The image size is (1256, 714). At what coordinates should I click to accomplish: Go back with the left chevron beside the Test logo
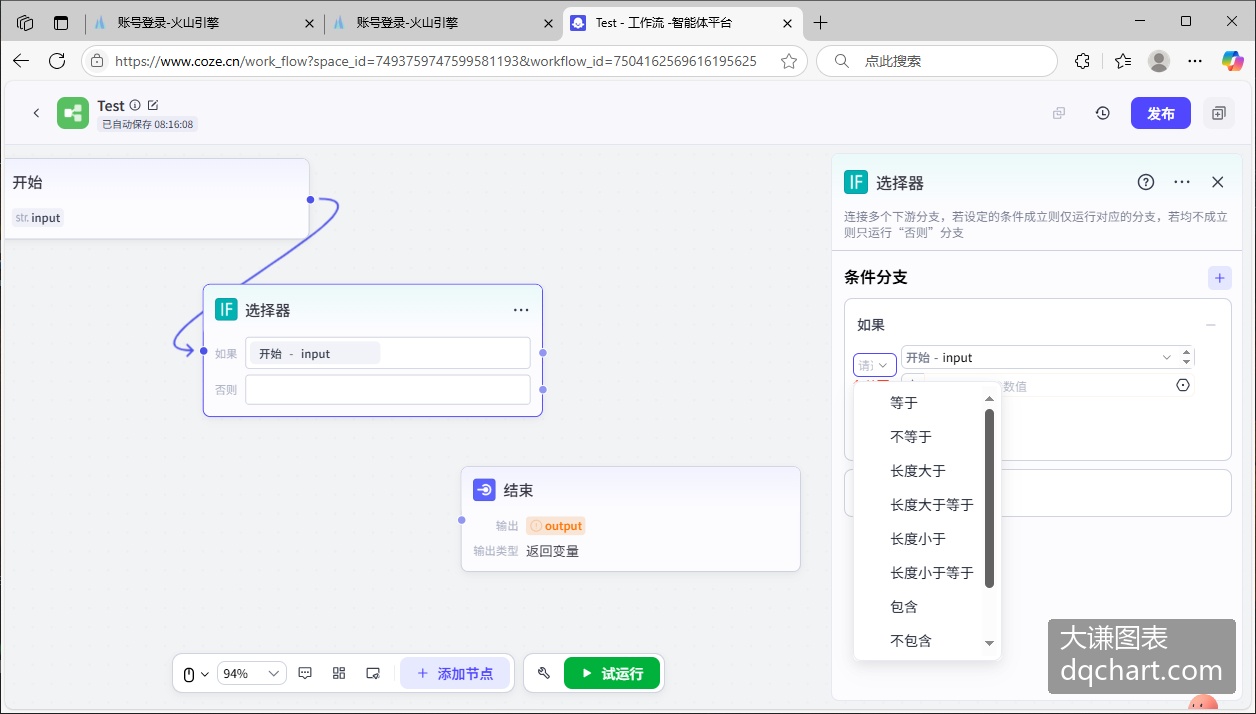36,113
